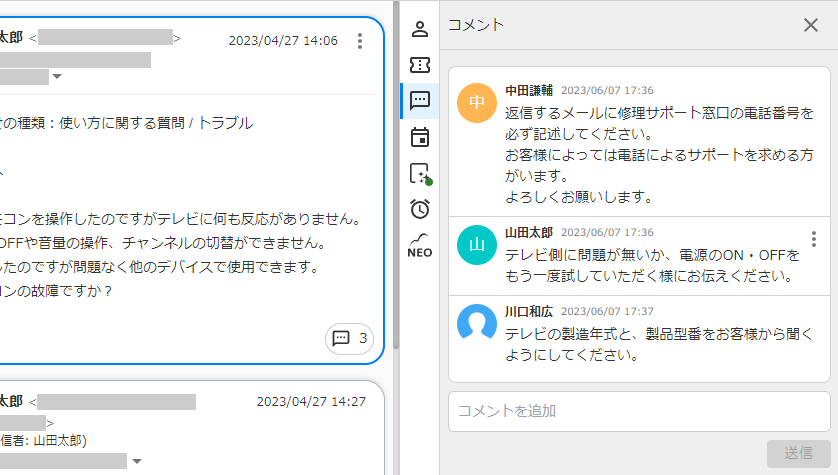Screen dimensions: 838x475
Task: Expand recipient details of 14:06 message
Action: [x=57, y=76]
